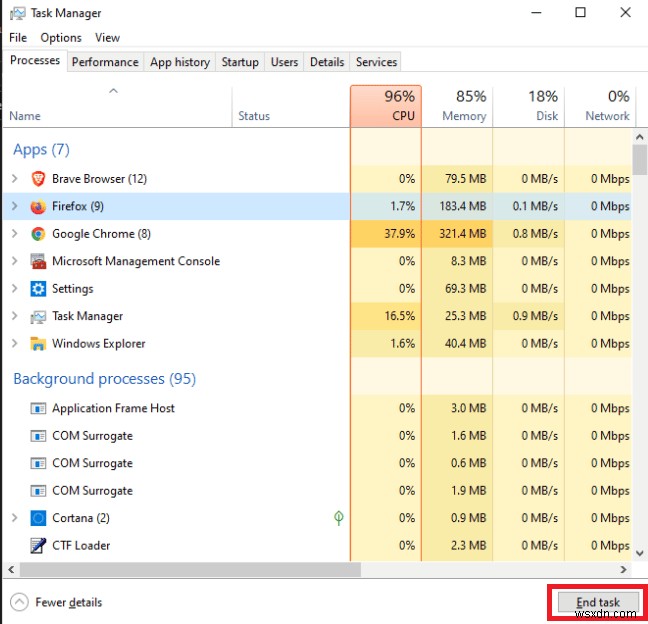Collapse view with Fewer details toggle
This screenshot has height=624, width=648.
click(20, 602)
